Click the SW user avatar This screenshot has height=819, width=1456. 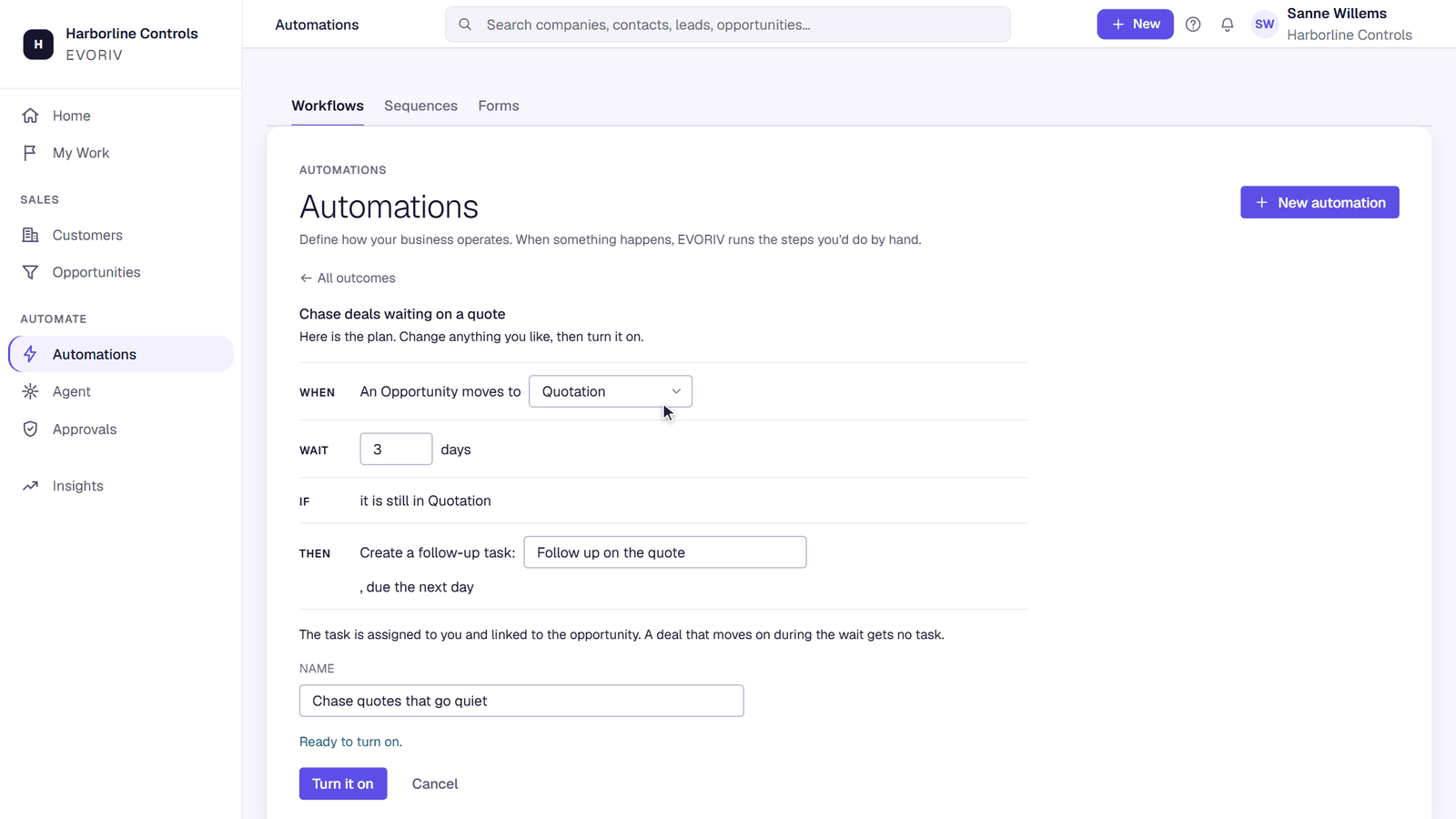pyautogui.click(x=1265, y=25)
